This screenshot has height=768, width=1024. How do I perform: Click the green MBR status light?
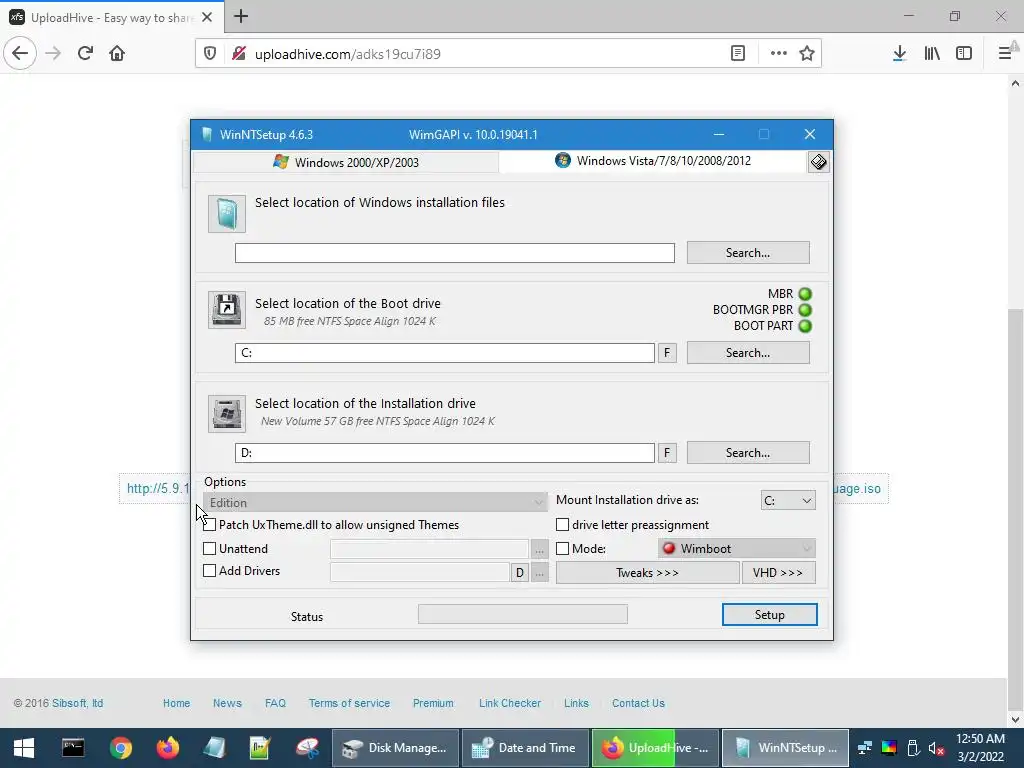805,294
